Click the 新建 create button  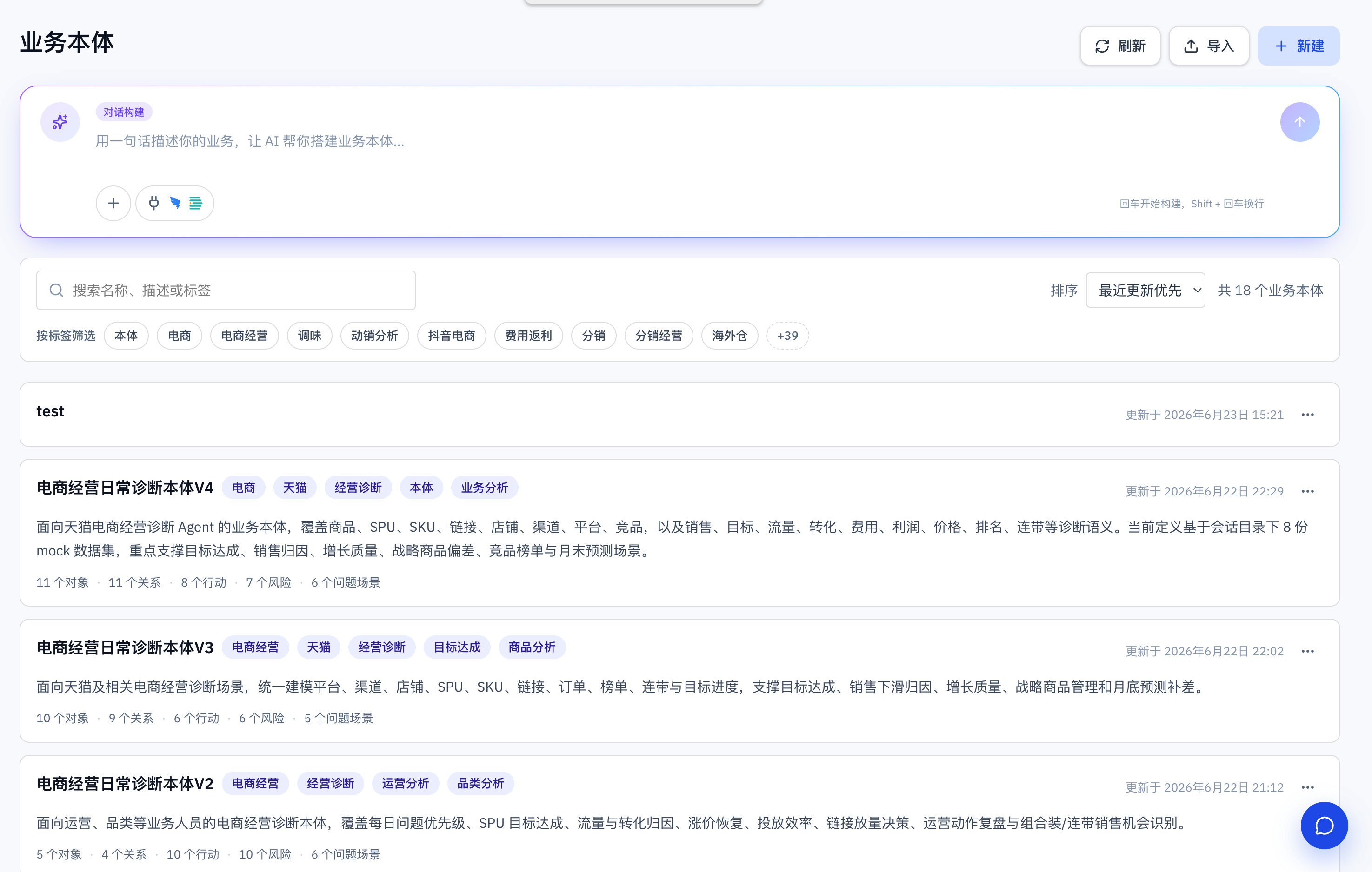(1299, 46)
